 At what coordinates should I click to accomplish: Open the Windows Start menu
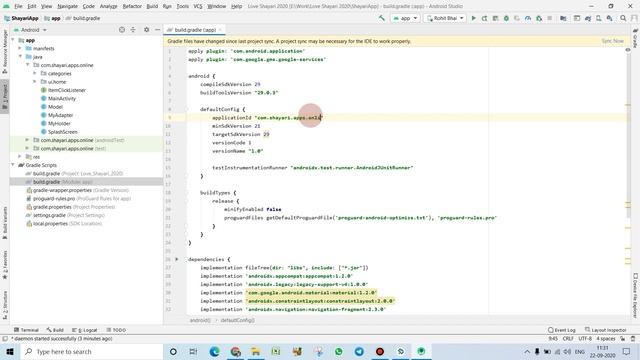click(10, 351)
